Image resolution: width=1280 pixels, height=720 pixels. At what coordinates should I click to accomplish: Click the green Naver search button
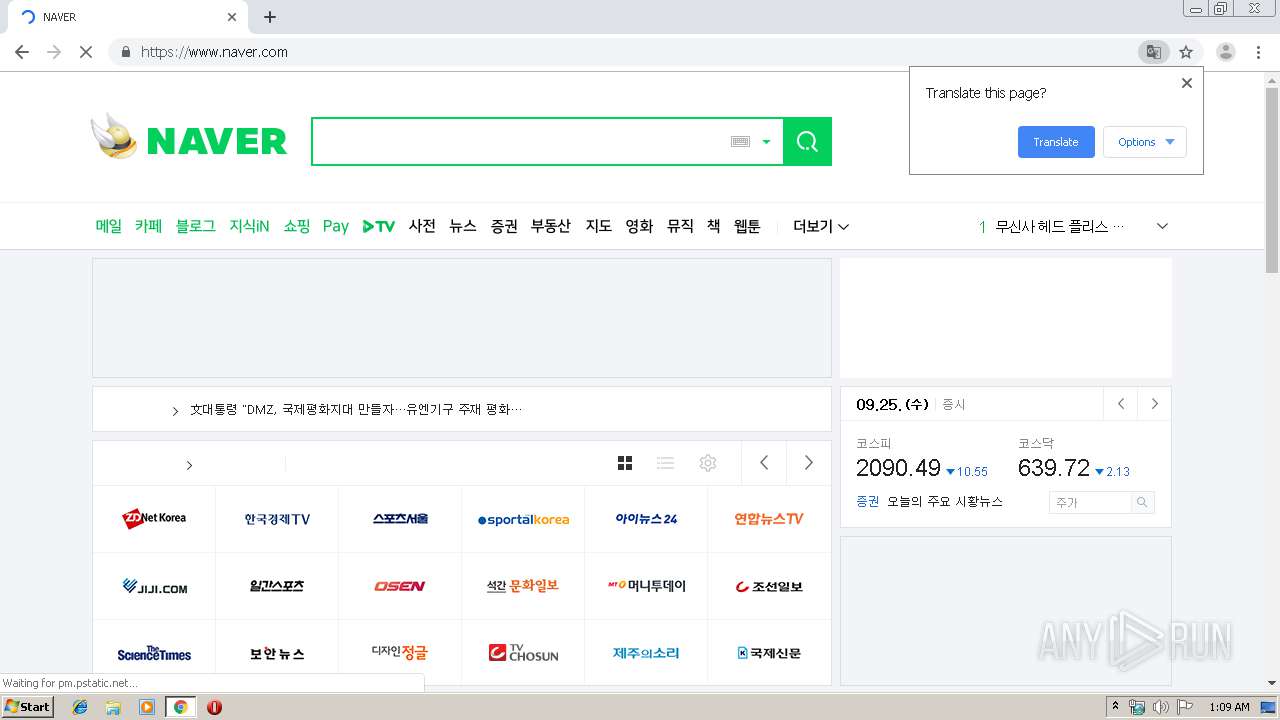(x=807, y=141)
